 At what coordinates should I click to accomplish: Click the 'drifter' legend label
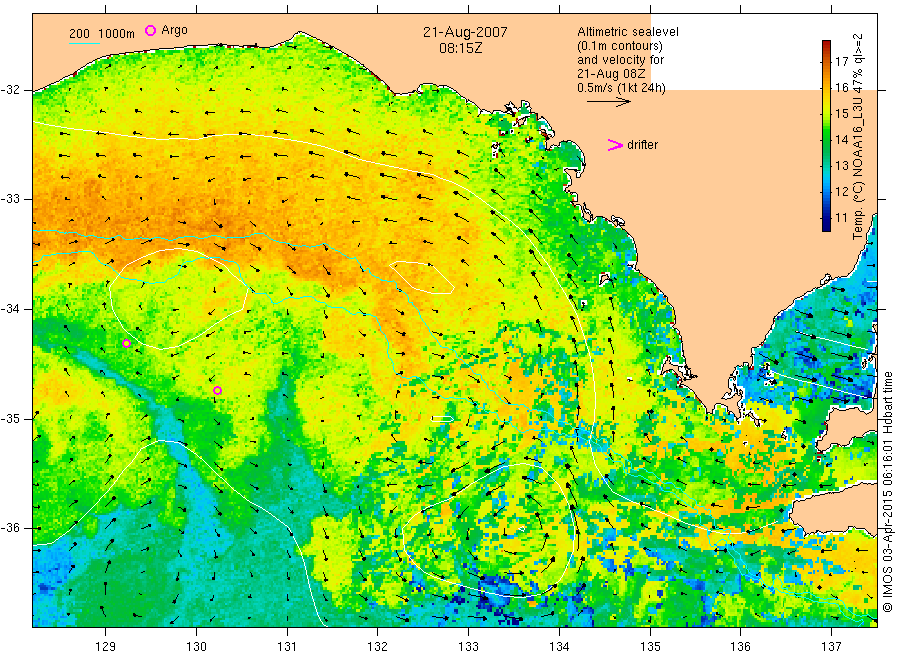click(x=642, y=145)
